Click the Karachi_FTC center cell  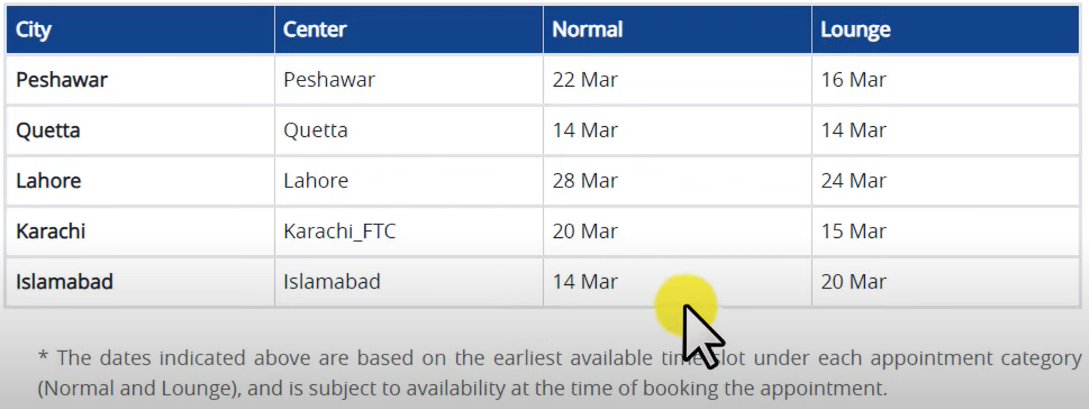click(x=408, y=231)
